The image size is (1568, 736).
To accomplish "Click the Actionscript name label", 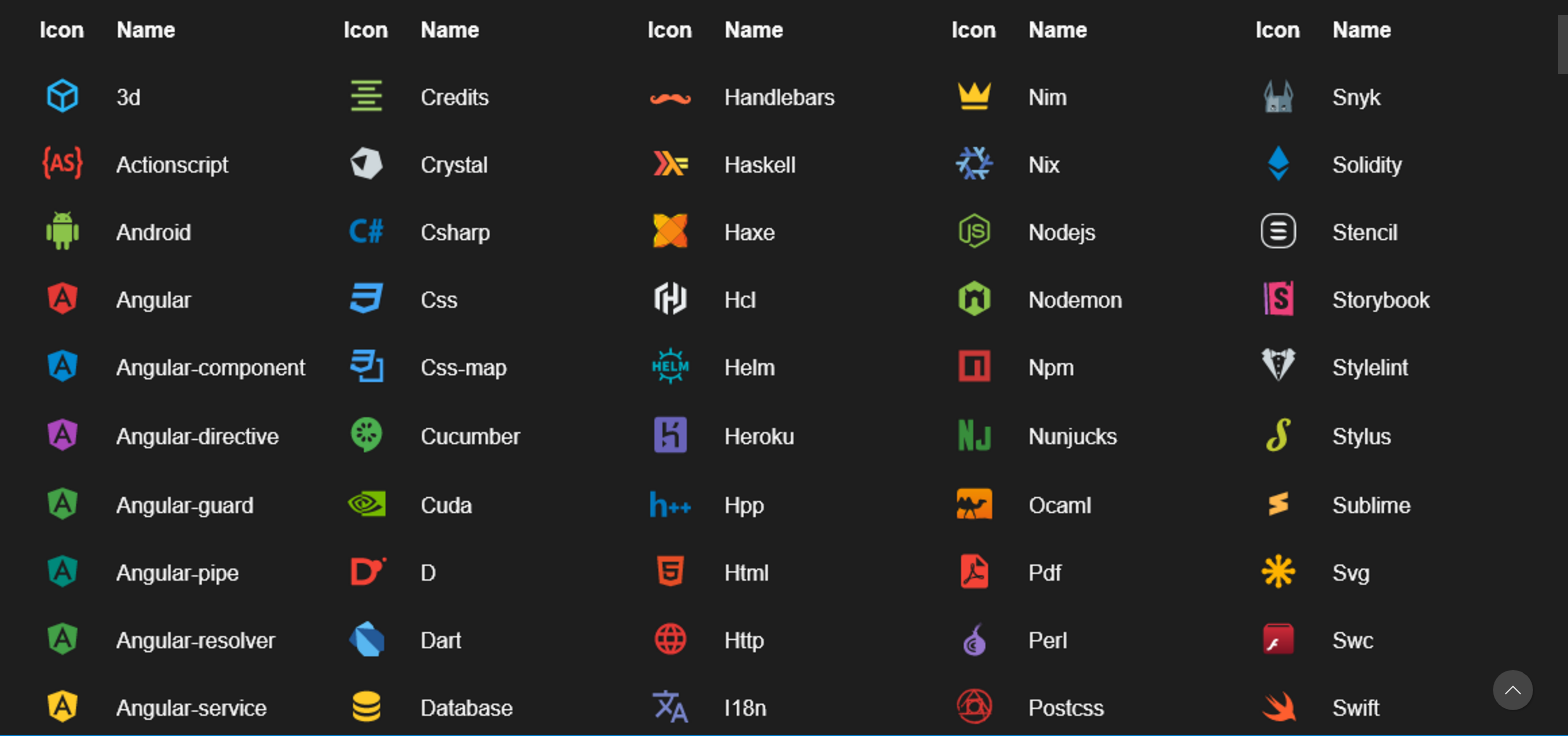I will click(x=172, y=164).
